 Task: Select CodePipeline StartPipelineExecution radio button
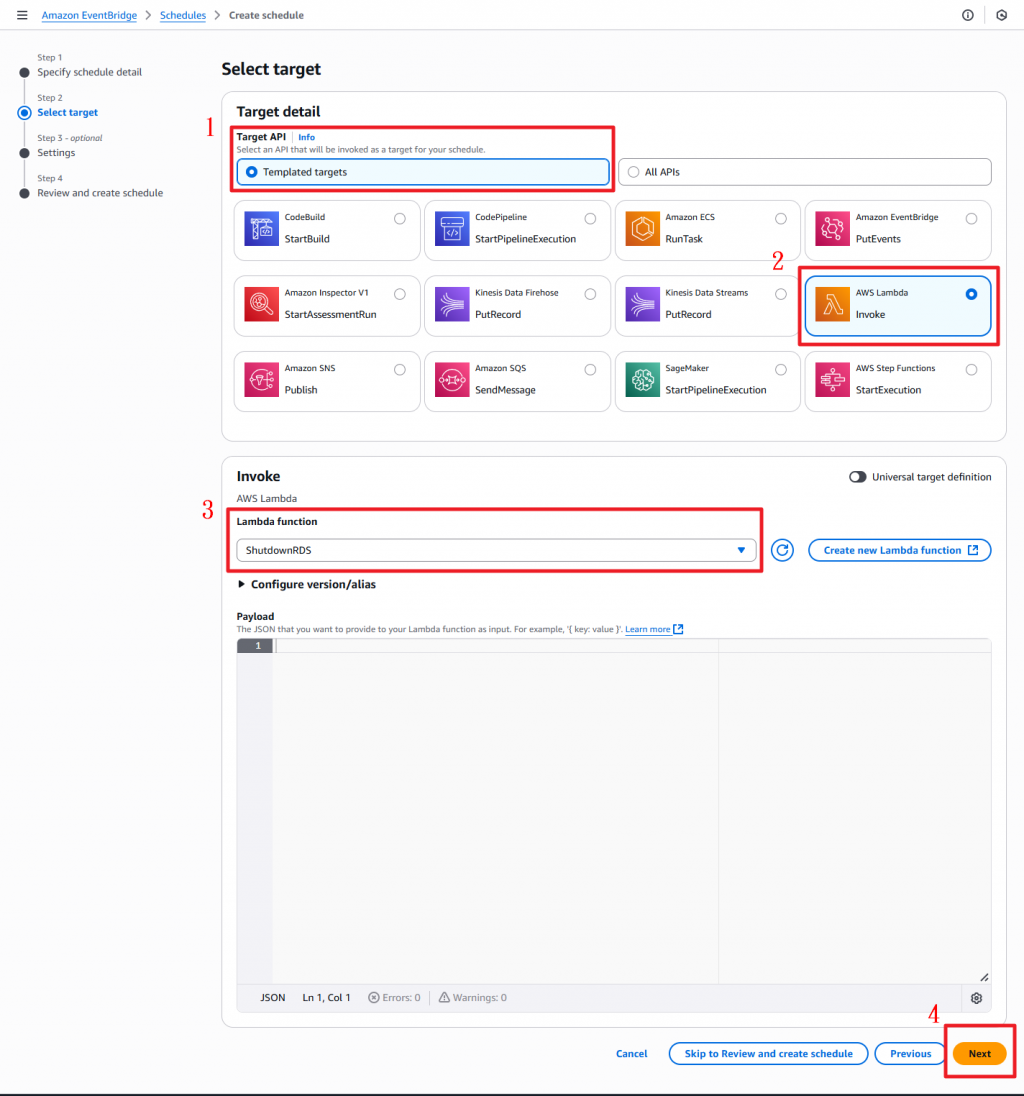pos(591,219)
